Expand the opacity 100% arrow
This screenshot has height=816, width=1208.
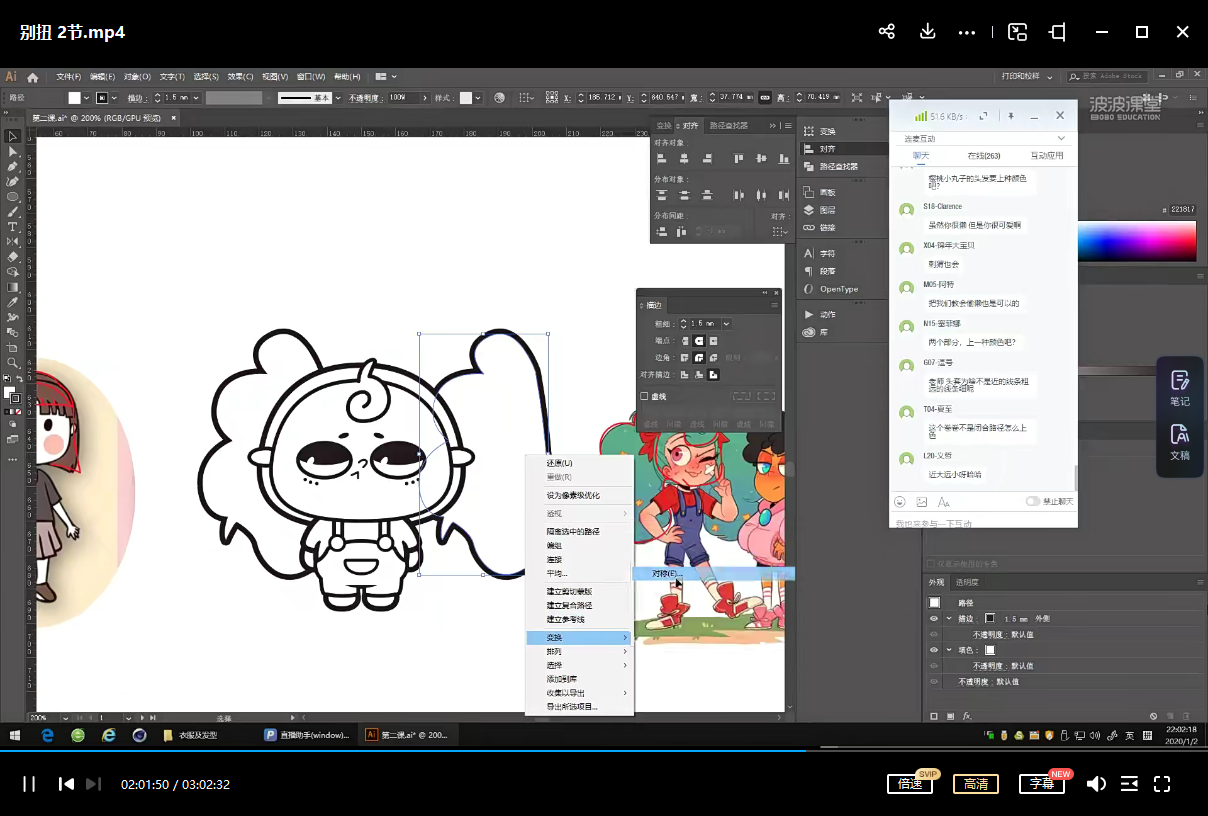[426, 98]
